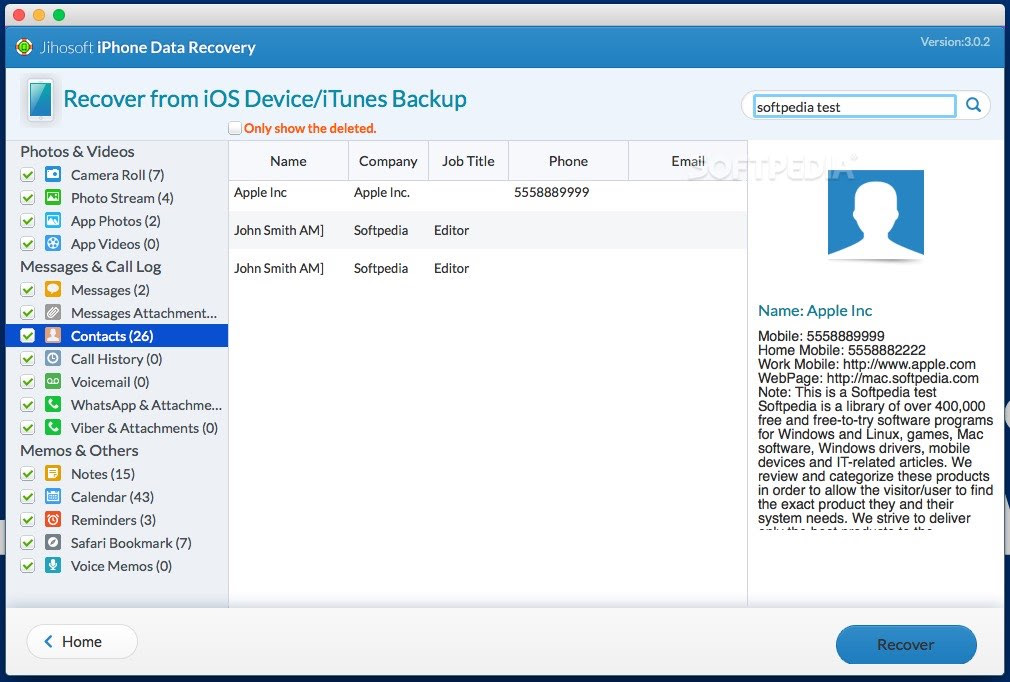Uncheck the Safari Bookmark checkbox
This screenshot has width=1010, height=682.
[28, 543]
